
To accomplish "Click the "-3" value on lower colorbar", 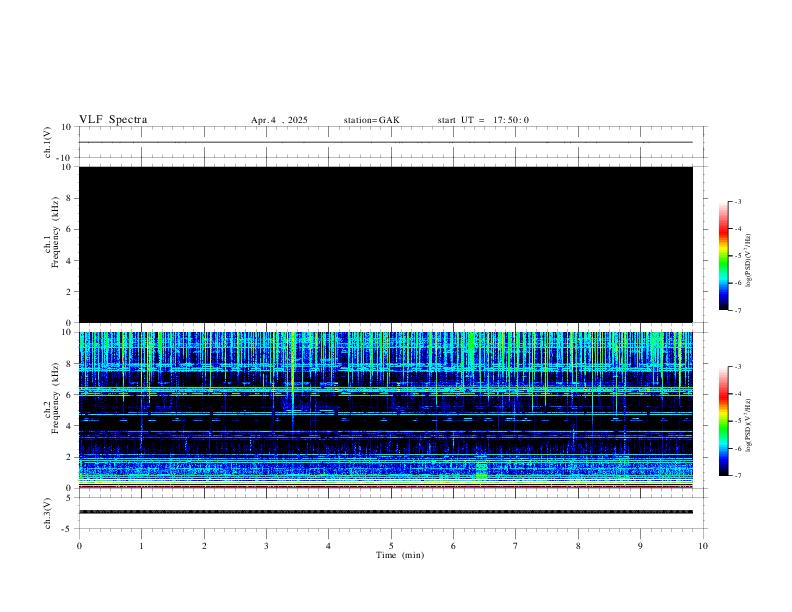I will tap(737, 367).
